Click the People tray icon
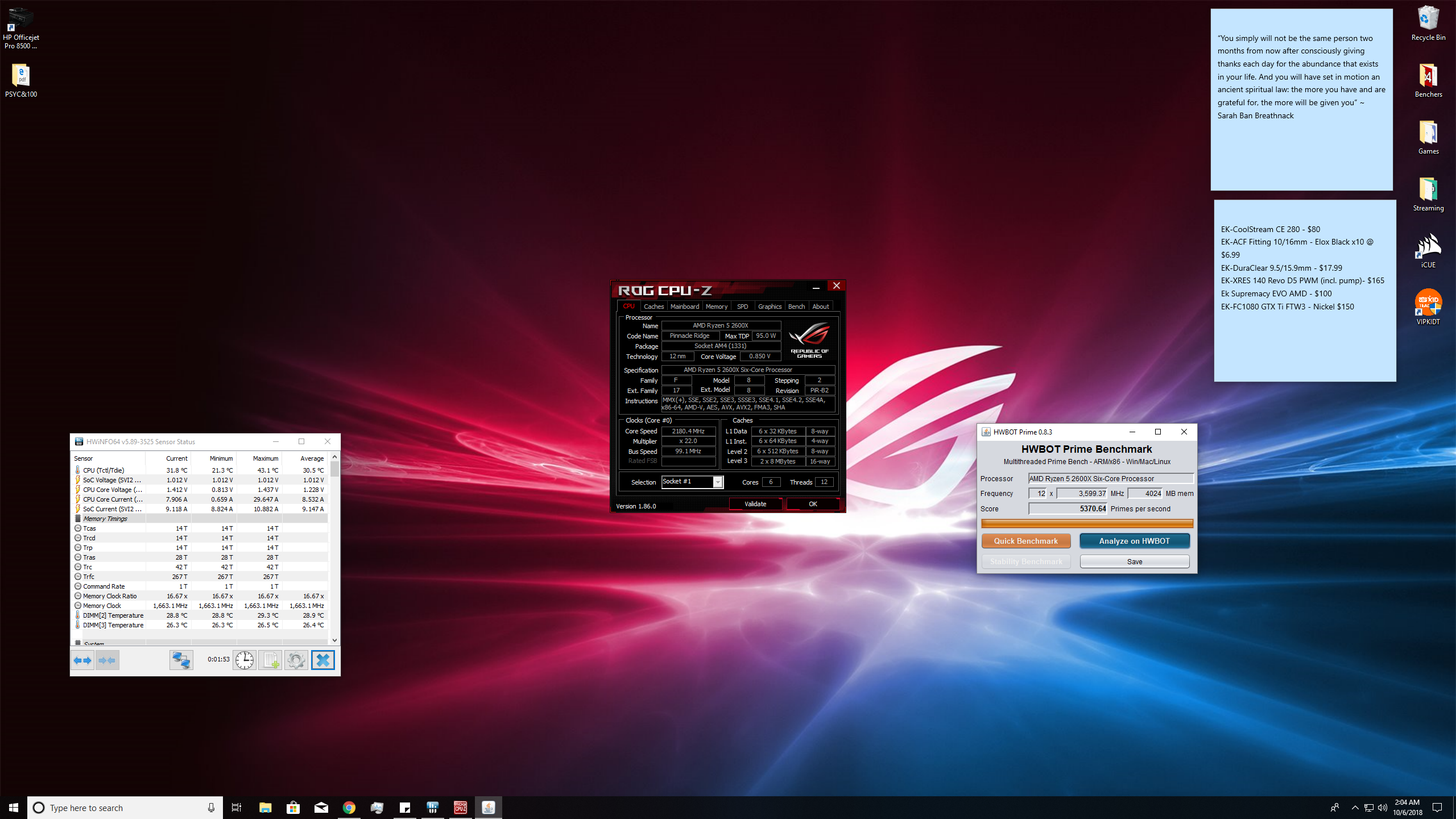 [x=1334, y=808]
